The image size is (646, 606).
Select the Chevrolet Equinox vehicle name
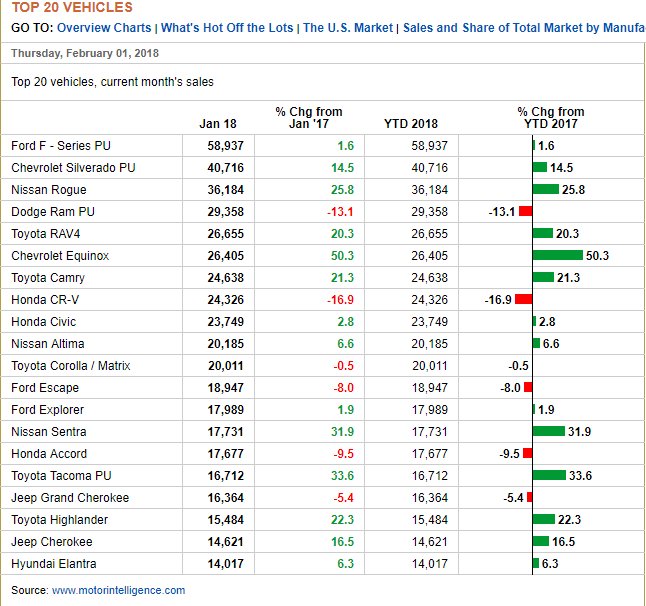point(60,256)
